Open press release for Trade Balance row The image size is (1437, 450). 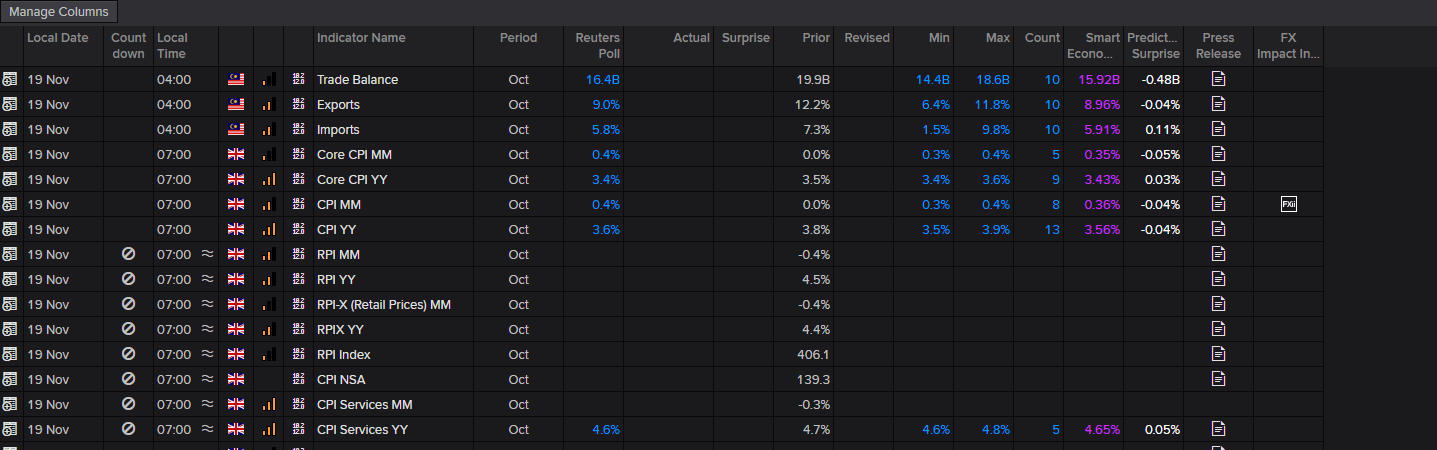1218,79
